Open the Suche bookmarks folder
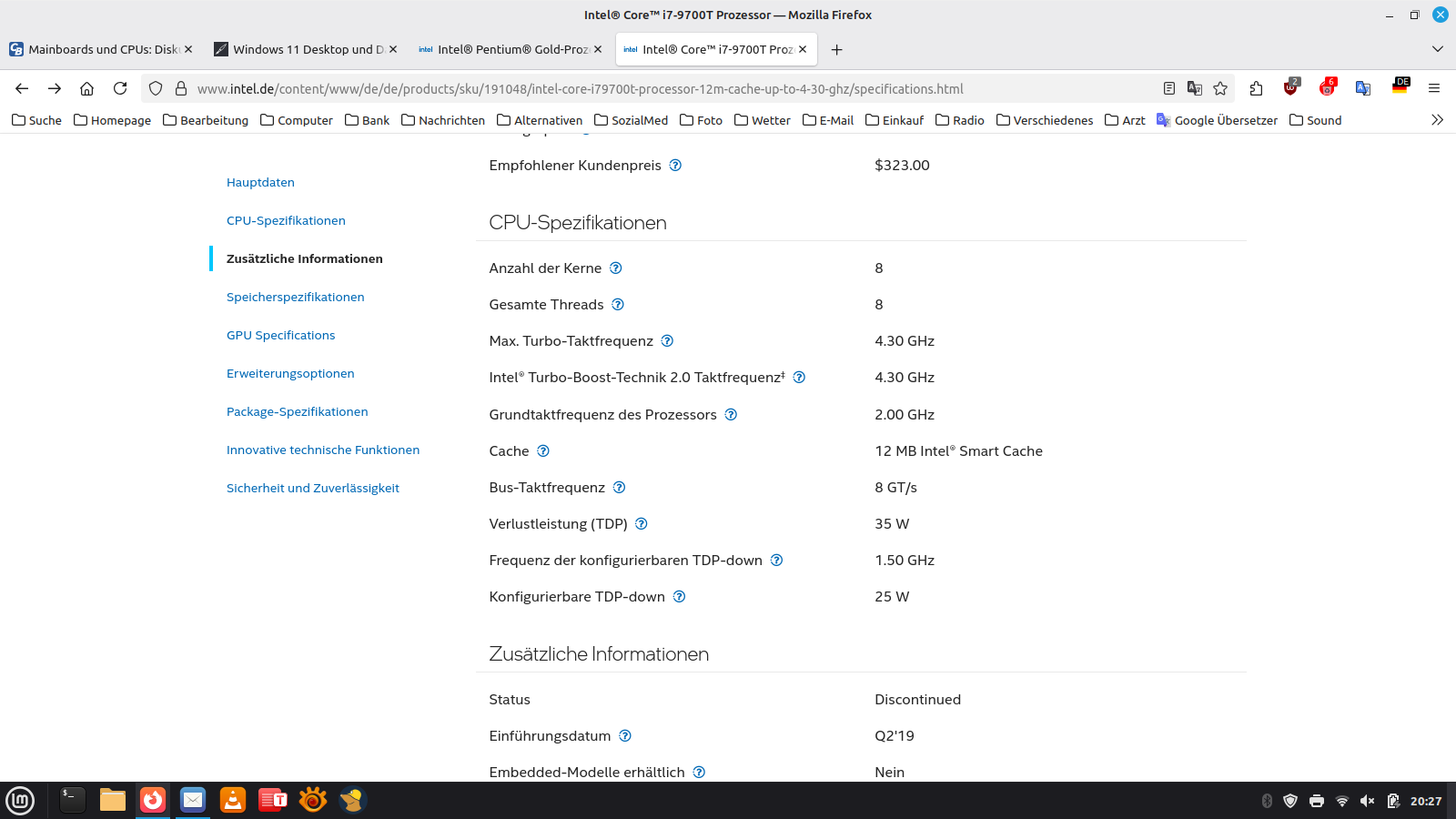The height and width of the screenshot is (819, 1456). coord(37,120)
